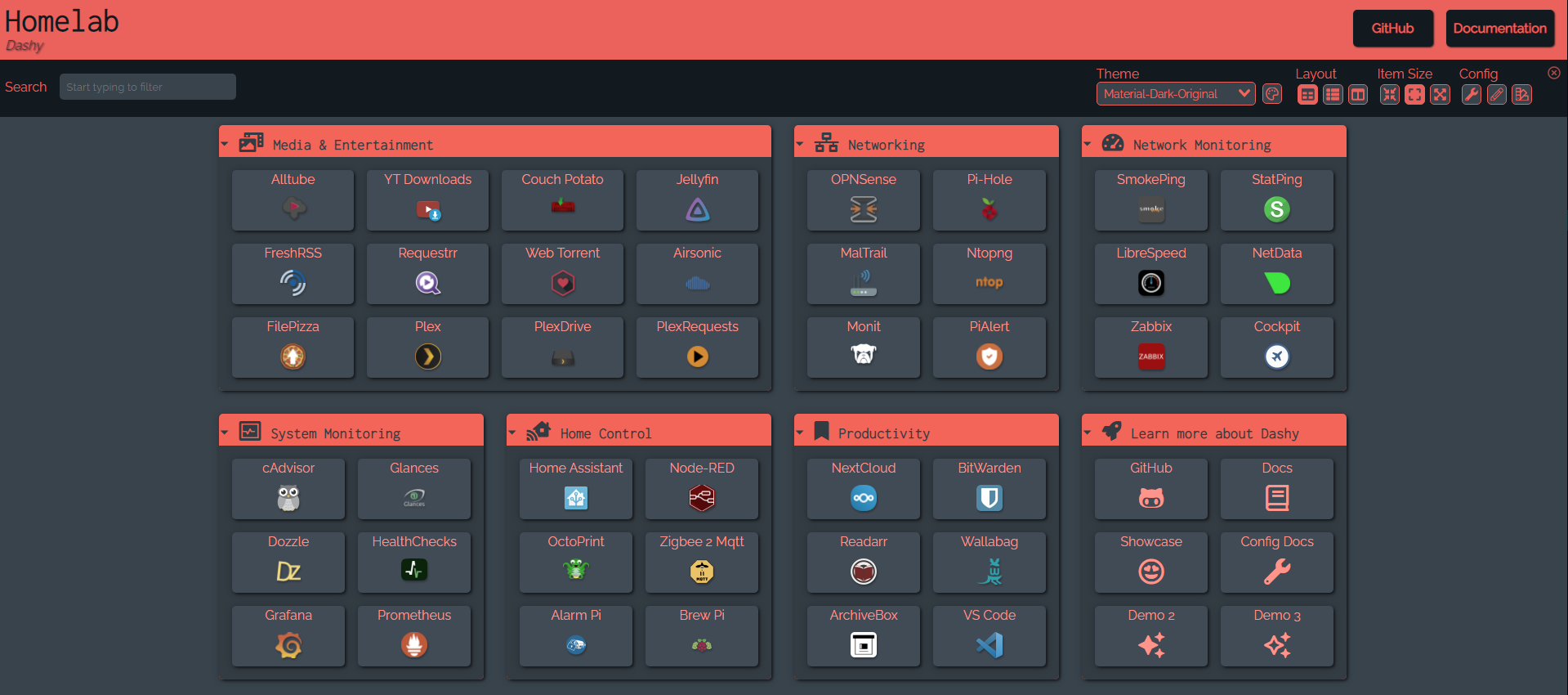Open the LibreSpeed gauge icon
The height and width of the screenshot is (695, 1568).
click(1151, 283)
